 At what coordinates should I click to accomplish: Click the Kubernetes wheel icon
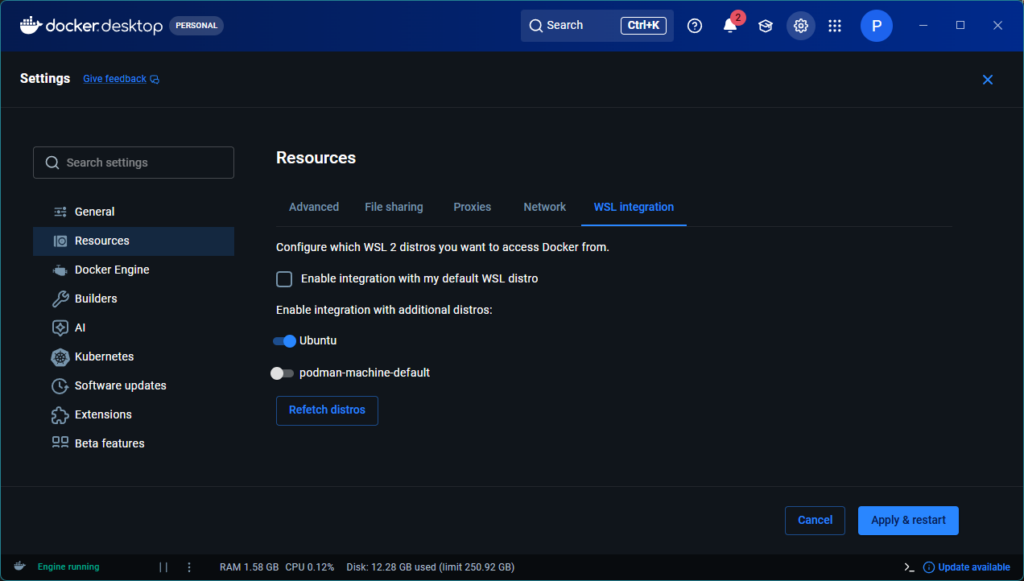[60, 356]
